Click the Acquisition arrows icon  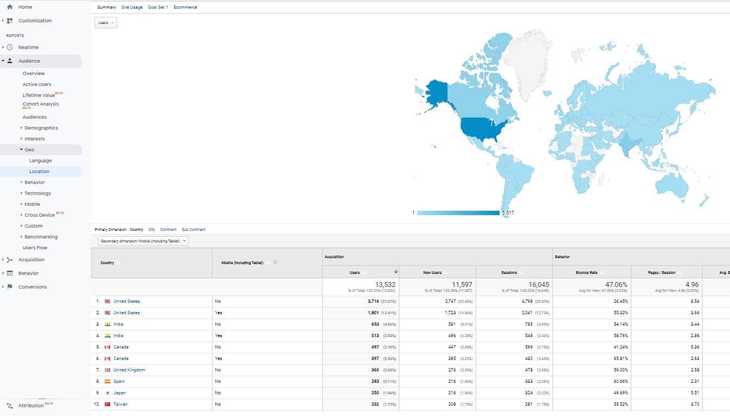pos(10,259)
